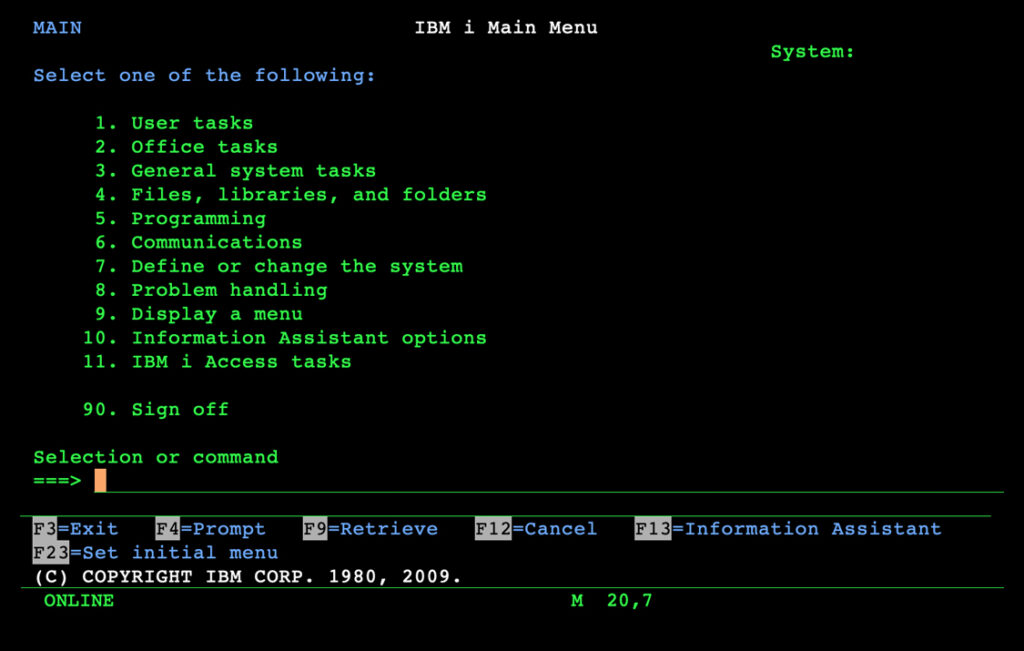Choose Display a menu option
Image resolution: width=1024 pixels, height=651 pixels.
point(216,314)
